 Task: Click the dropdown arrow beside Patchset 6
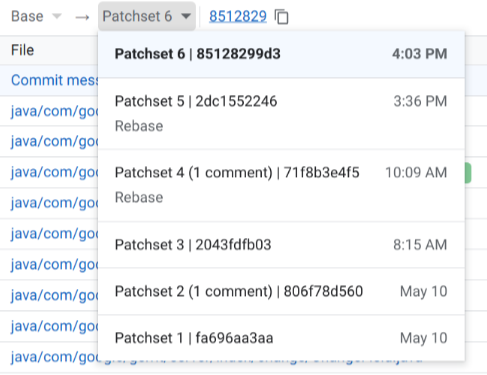pos(186,16)
